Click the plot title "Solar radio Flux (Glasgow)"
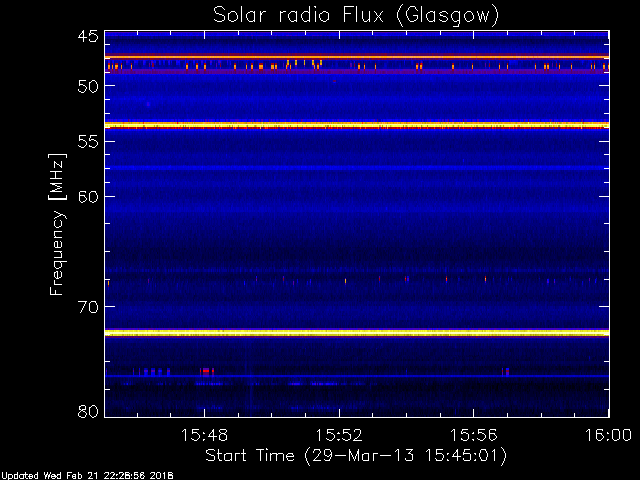Image resolution: width=640 pixels, height=480 pixels. pyautogui.click(x=356, y=16)
